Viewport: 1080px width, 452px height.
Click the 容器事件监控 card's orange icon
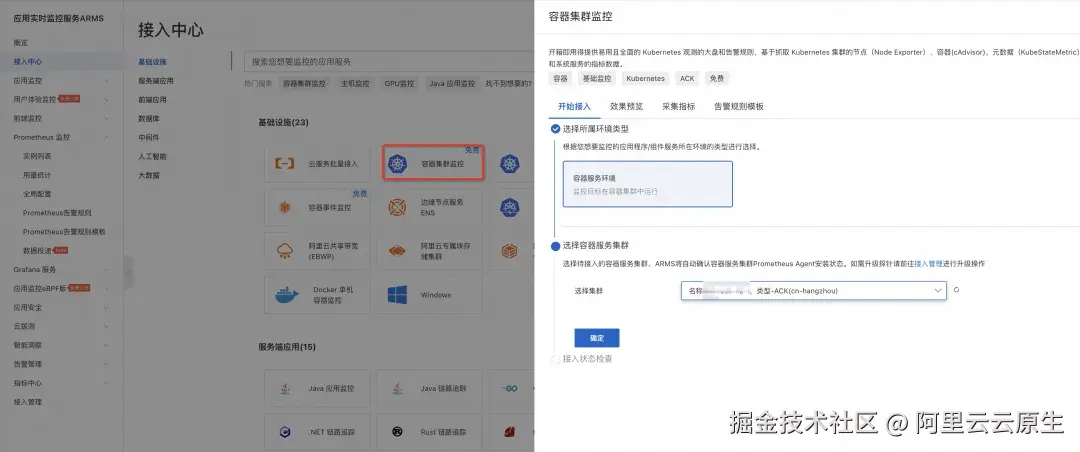pyautogui.click(x=284, y=207)
